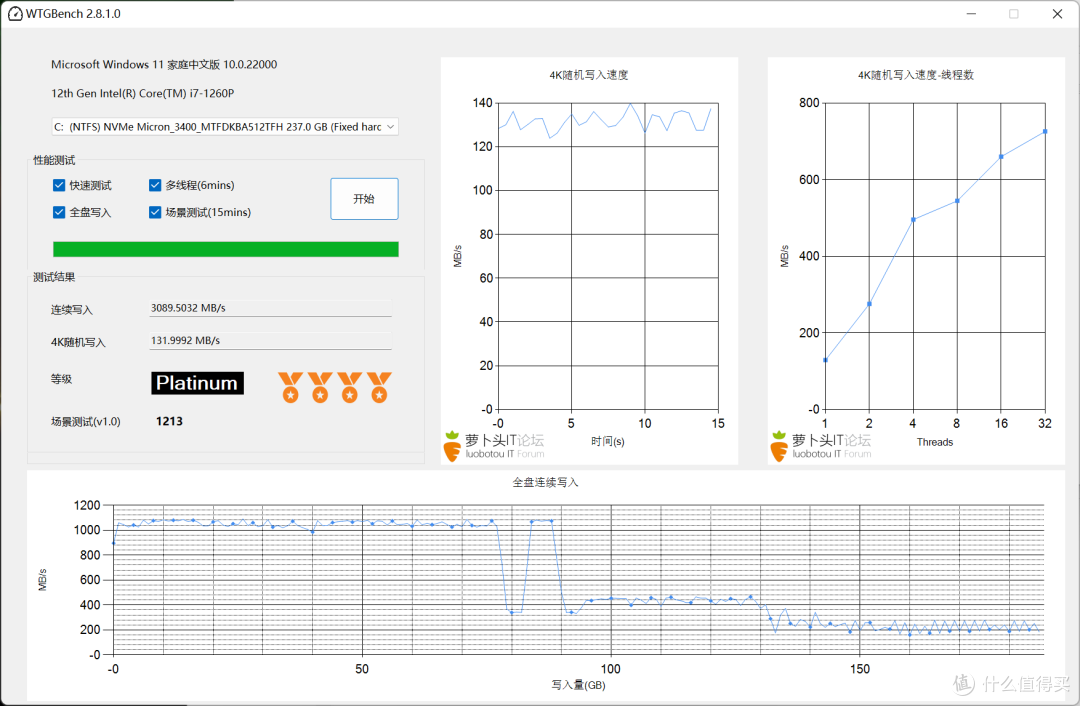Click the 等级 label

[61, 379]
